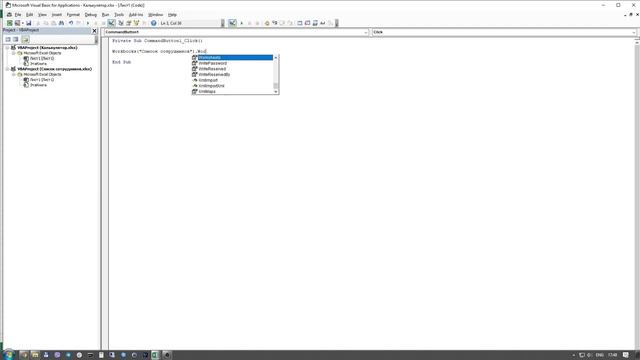The image size is (640, 360).
Task: Collapse first Microsoft Excel Objects folder
Action: point(13,53)
